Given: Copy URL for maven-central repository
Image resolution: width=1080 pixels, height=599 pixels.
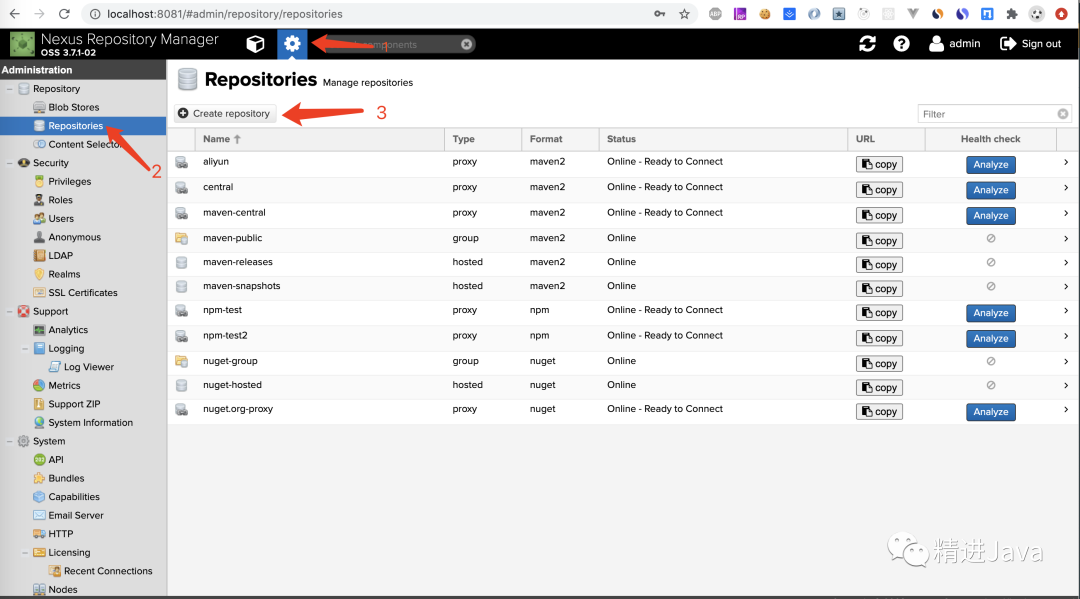Looking at the screenshot, I should click(x=879, y=216).
